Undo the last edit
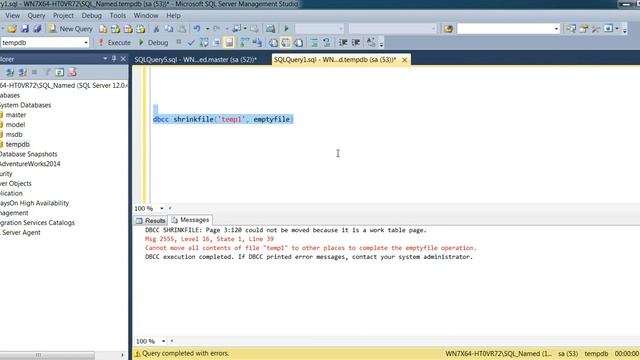The image size is (640, 360). tap(197, 29)
